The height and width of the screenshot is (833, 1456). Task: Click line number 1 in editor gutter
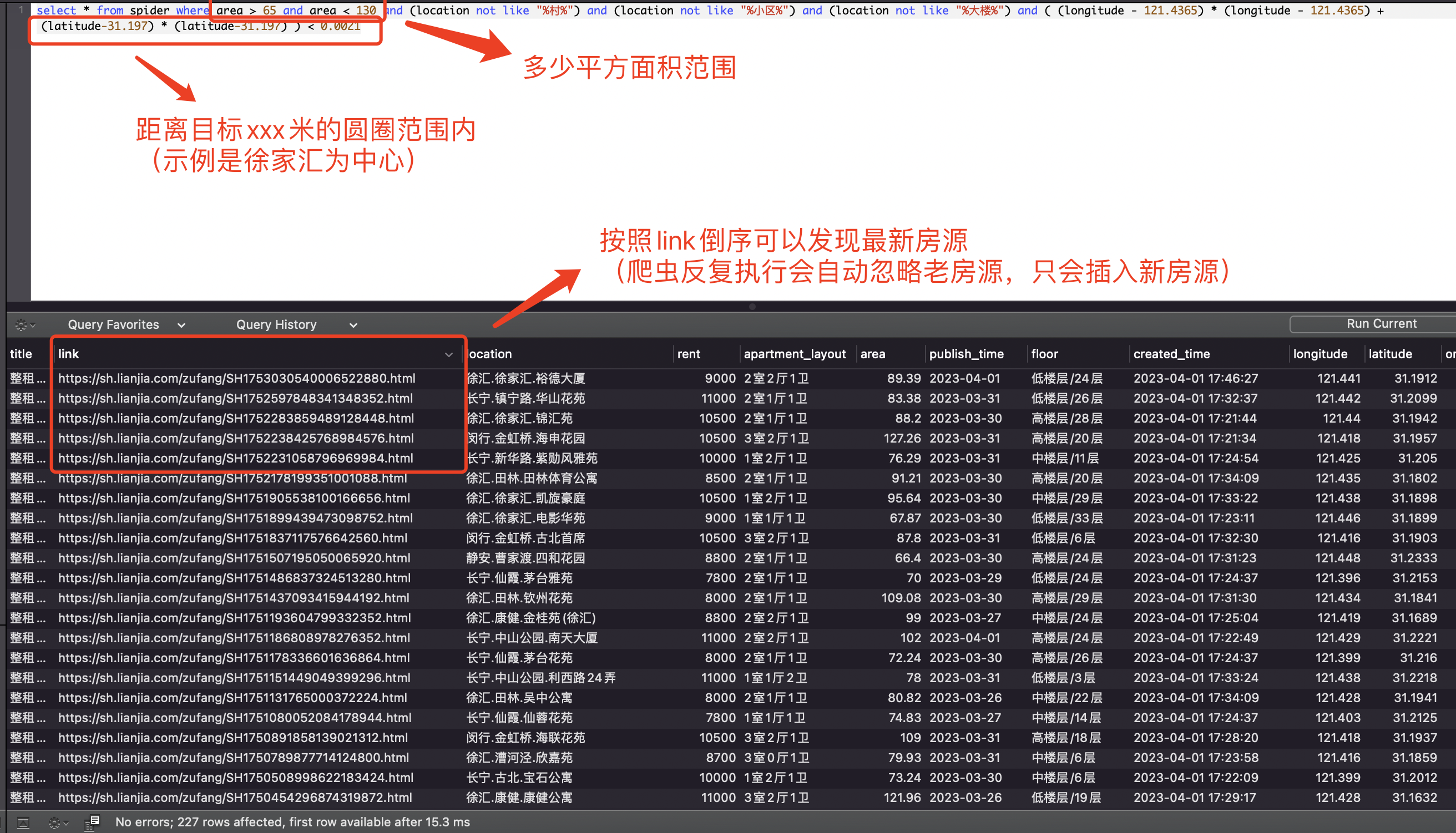[21, 10]
